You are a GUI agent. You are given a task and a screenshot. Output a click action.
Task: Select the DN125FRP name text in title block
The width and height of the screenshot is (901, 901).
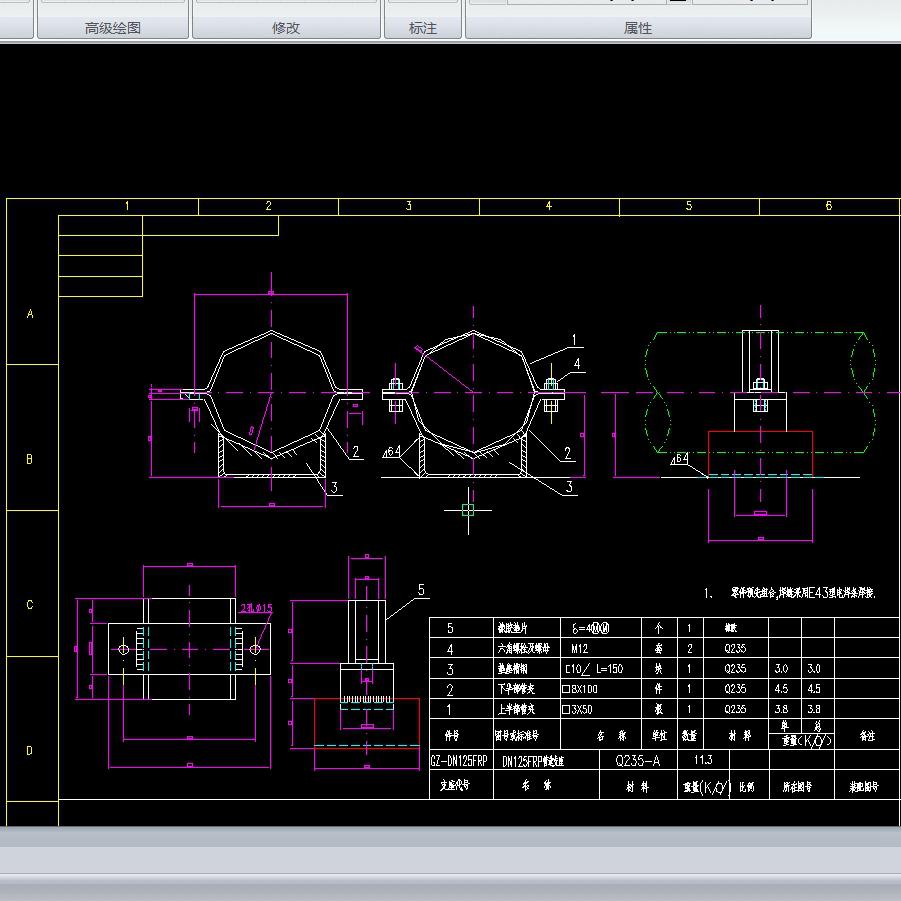point(533,761)
